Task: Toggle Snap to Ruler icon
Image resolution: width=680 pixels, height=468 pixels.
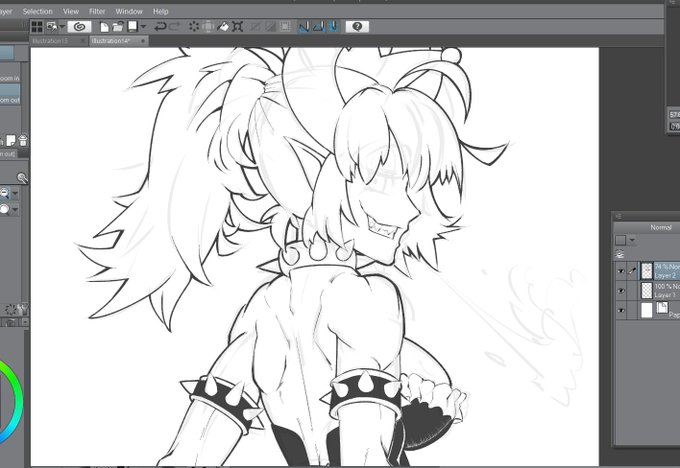Action: [304, 27]
